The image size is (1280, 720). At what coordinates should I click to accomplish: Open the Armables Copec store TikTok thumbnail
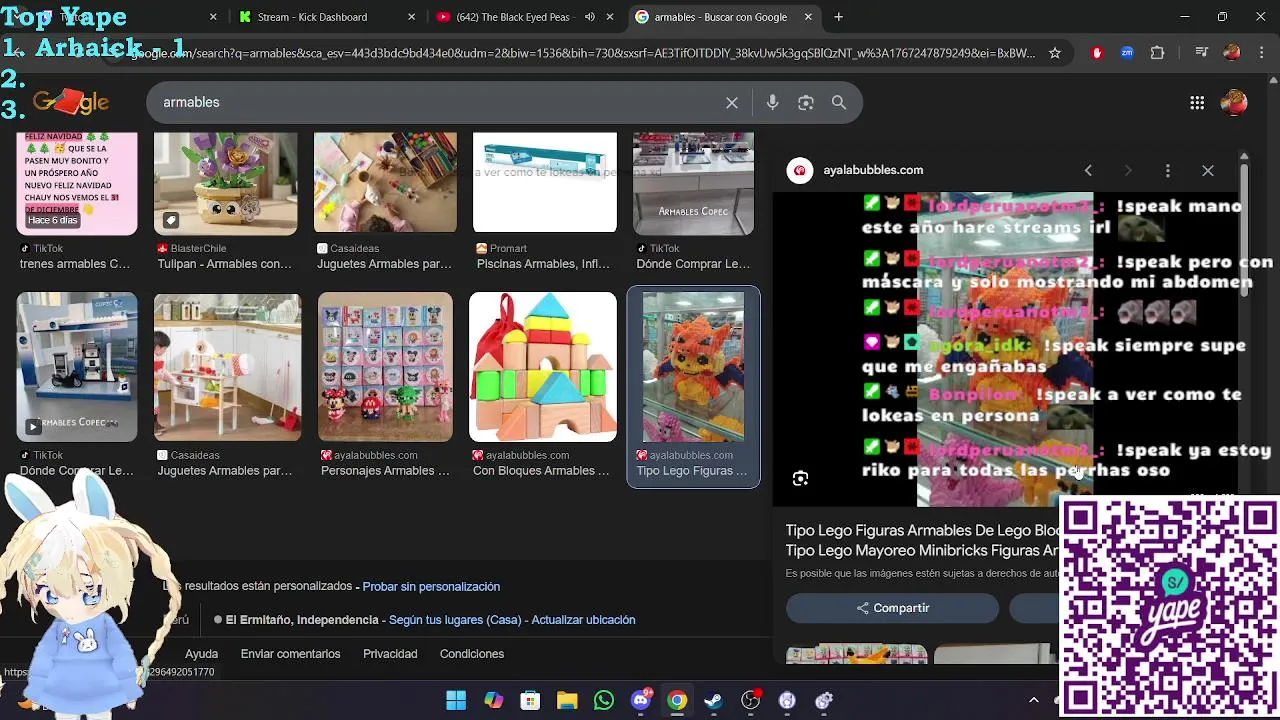[x=693, y=184]
